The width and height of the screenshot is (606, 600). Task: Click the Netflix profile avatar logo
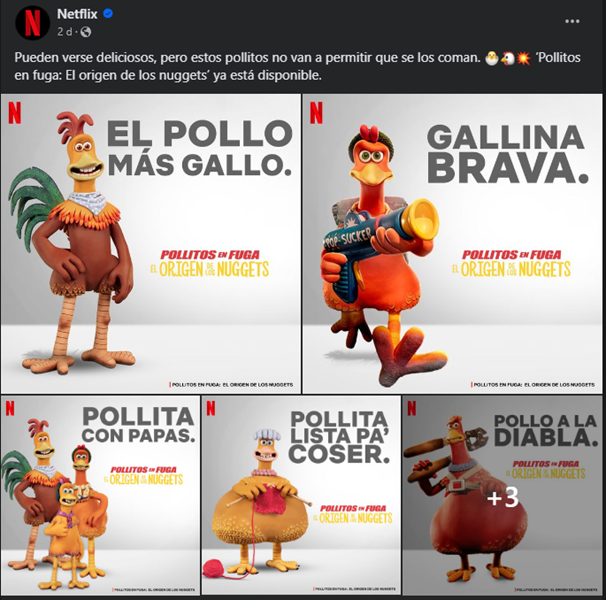click(32, 23)
